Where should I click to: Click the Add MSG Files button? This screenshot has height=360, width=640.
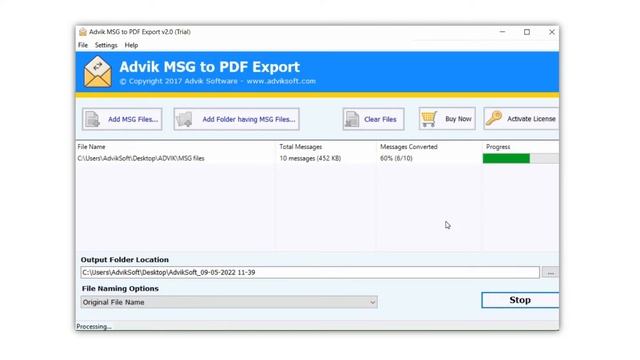tap(122, 119)
